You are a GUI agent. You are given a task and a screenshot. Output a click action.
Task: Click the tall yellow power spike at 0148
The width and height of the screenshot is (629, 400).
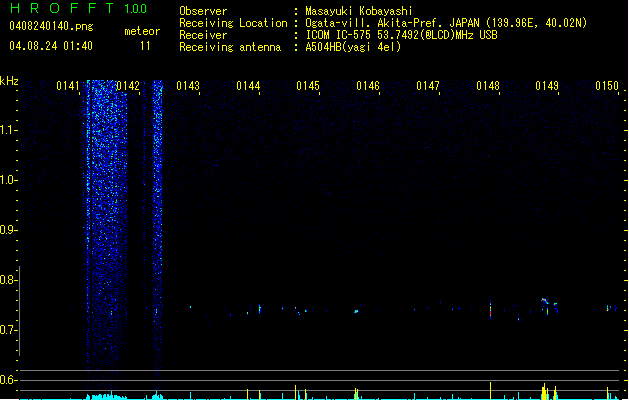pyautogui.click(x=490, y=391)
